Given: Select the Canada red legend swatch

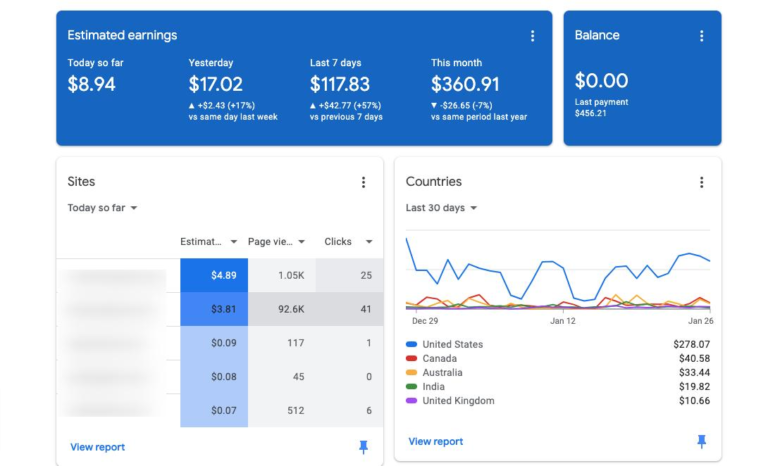Looking at the screenshot, I should point(411,358).
